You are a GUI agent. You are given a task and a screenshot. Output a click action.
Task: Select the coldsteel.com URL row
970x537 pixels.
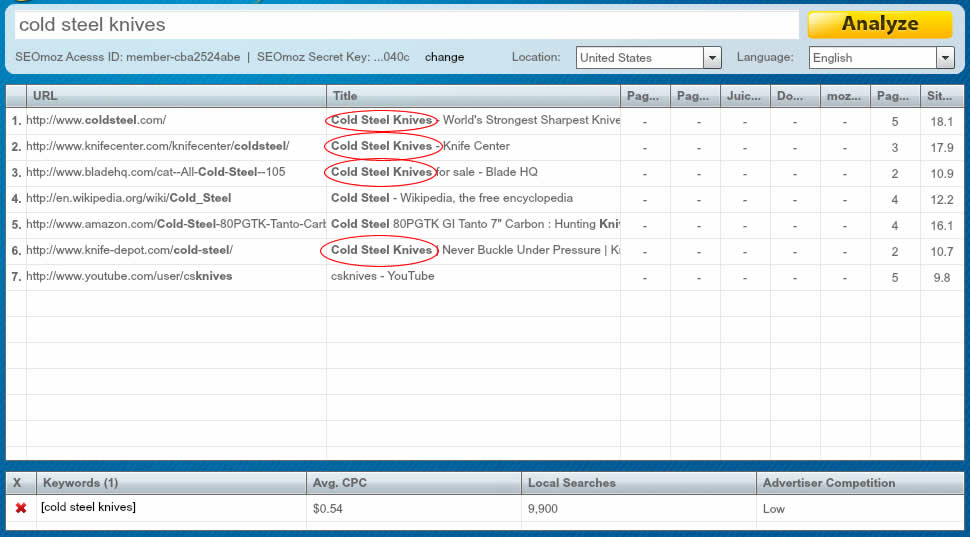click(x=96, y=121)
